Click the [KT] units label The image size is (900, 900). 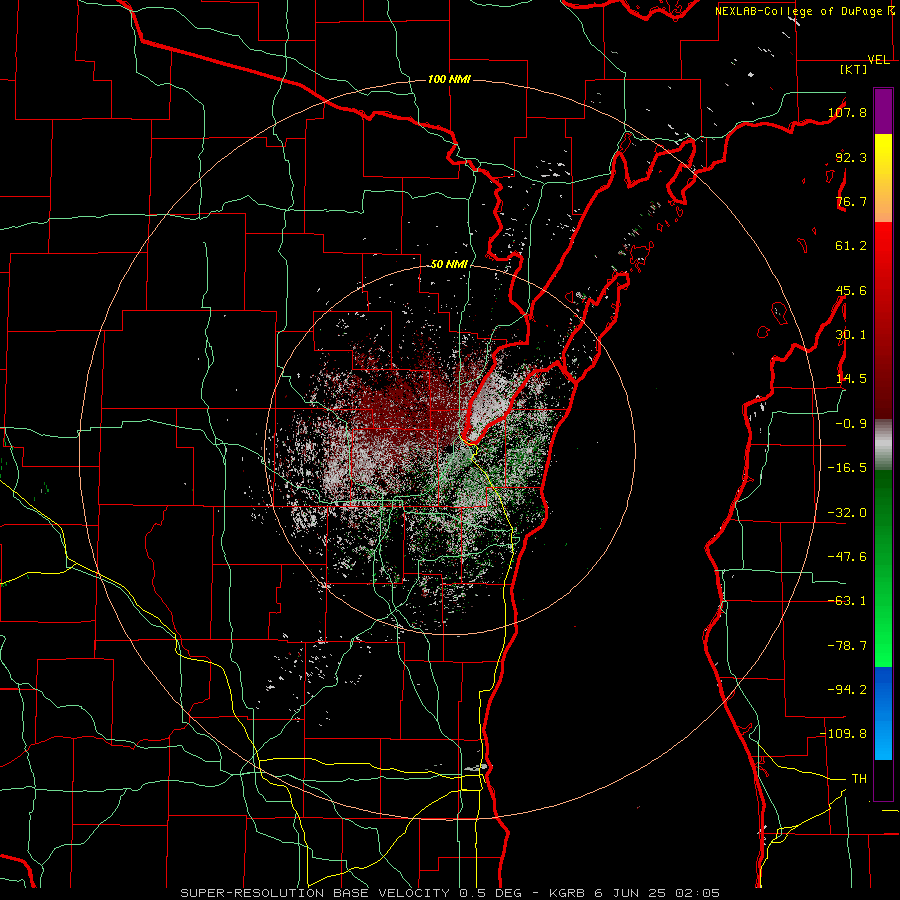854,69
